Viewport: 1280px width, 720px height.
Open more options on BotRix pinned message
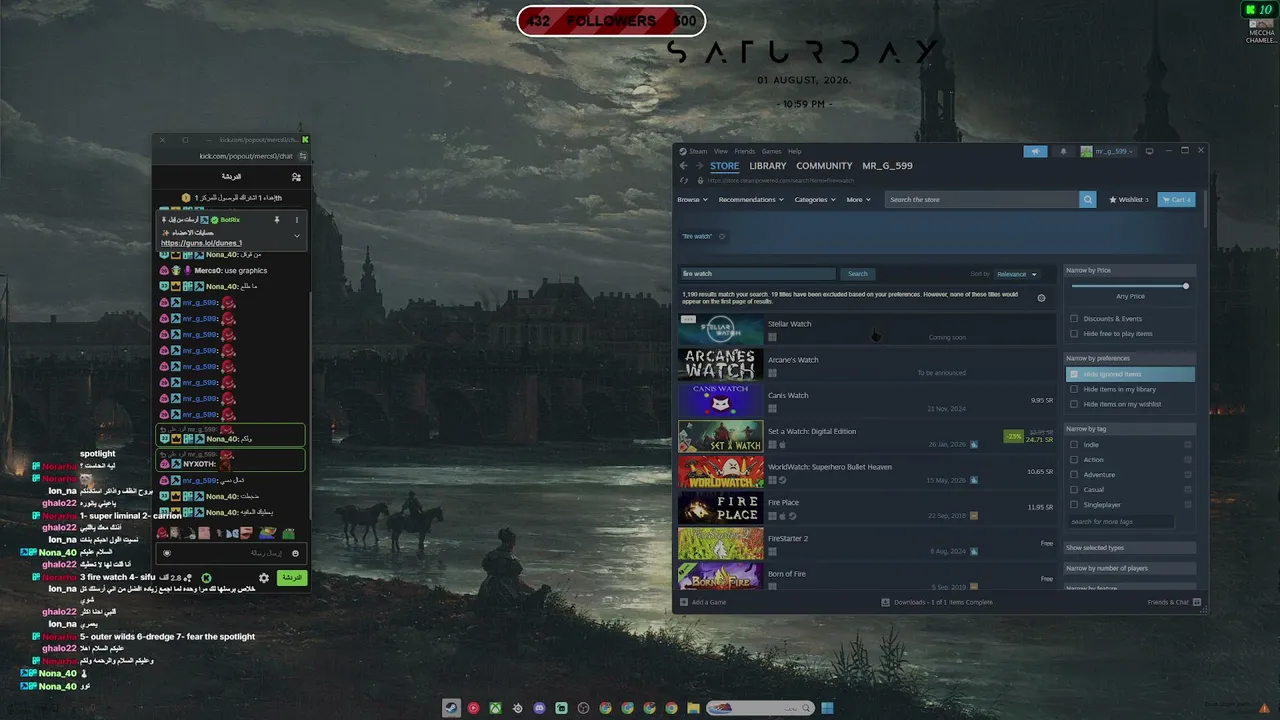296,220
